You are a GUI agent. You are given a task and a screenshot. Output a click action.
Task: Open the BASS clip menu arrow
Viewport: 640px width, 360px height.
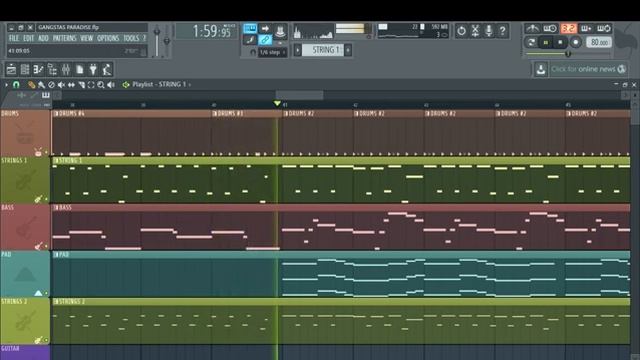[56, 208]
